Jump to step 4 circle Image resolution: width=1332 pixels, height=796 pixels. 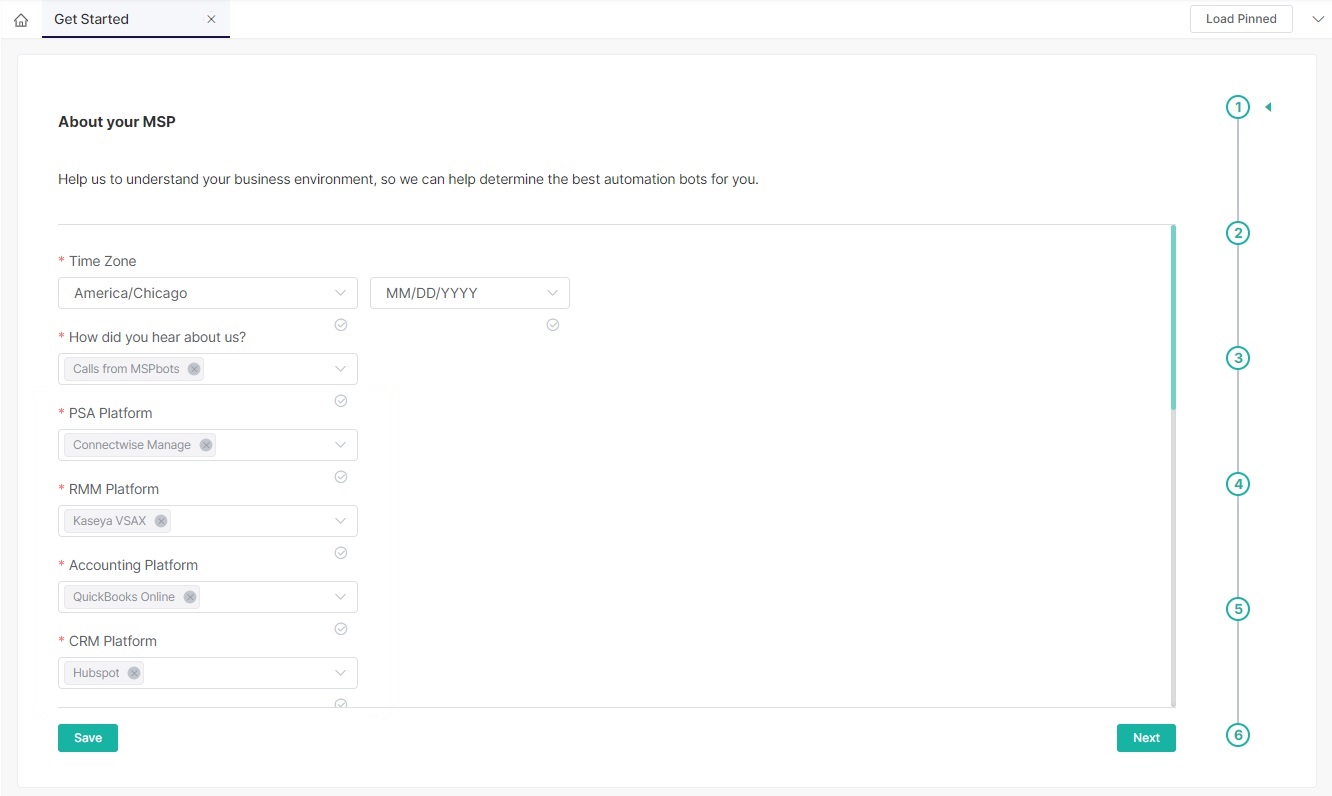pyautogui.click(x=1238, y=484)
